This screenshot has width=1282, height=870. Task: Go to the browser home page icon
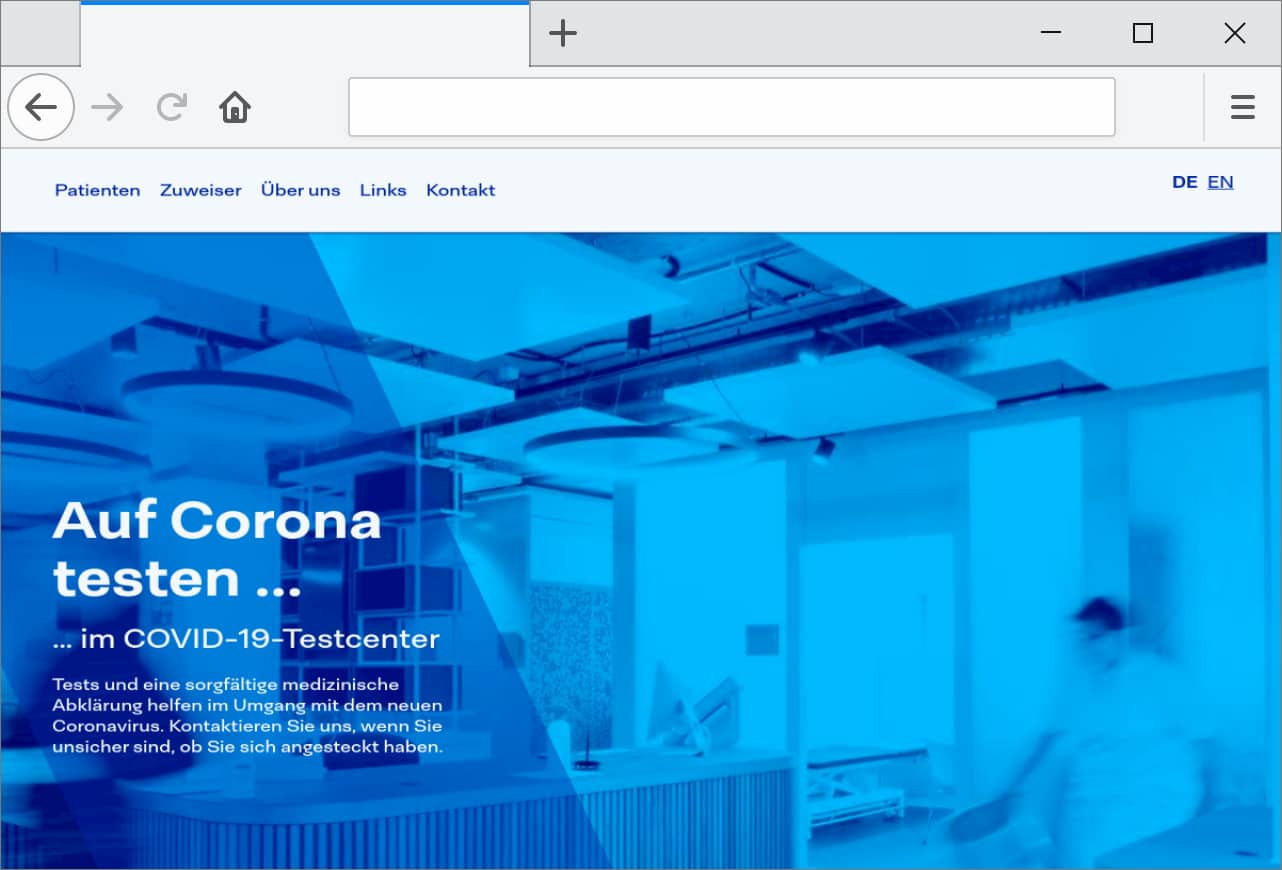click(235, 107)
